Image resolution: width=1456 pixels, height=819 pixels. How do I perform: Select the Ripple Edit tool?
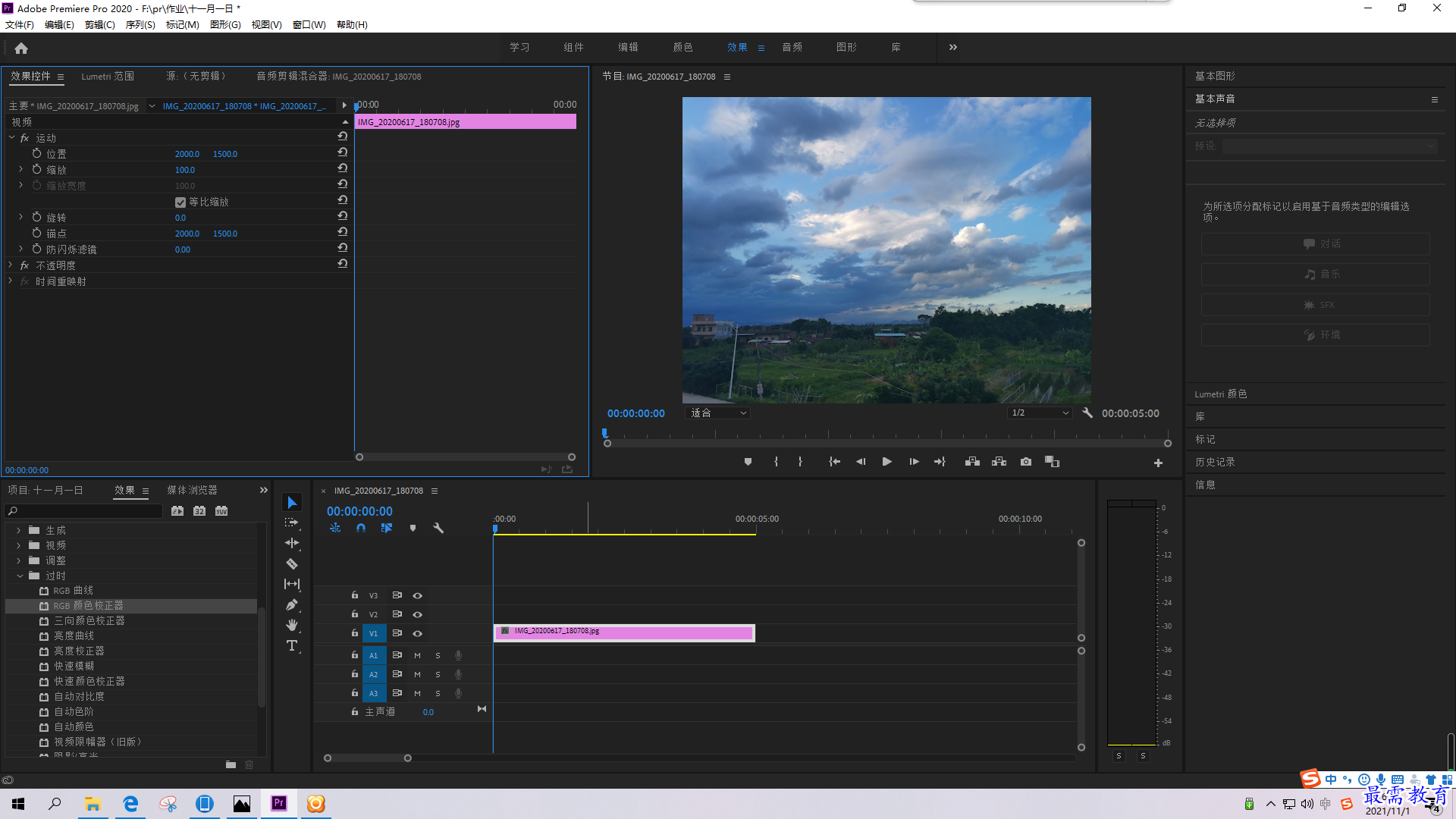(x=292, y=543)
